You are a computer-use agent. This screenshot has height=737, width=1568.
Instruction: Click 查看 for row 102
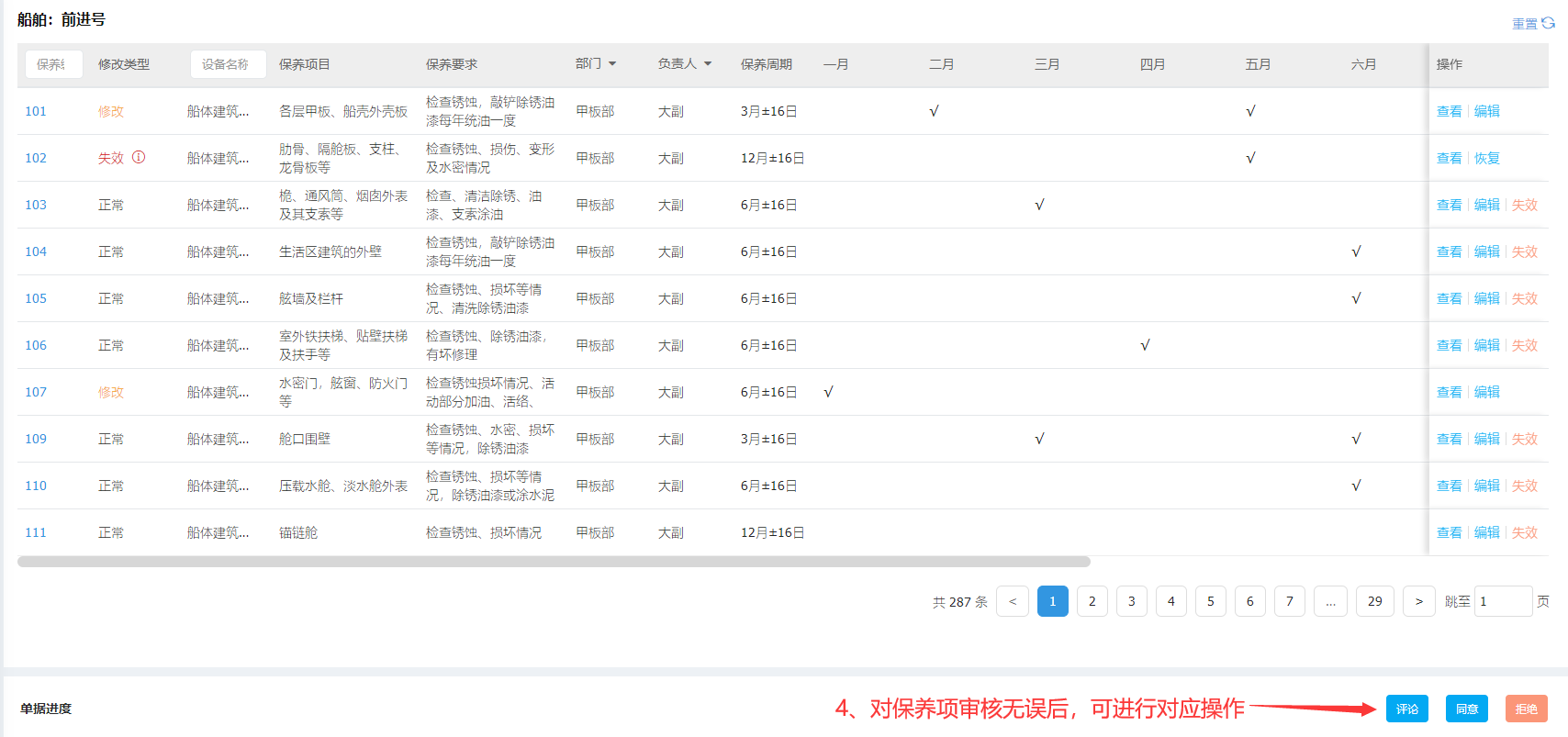pyautogui.click(x=1450, y=158)
